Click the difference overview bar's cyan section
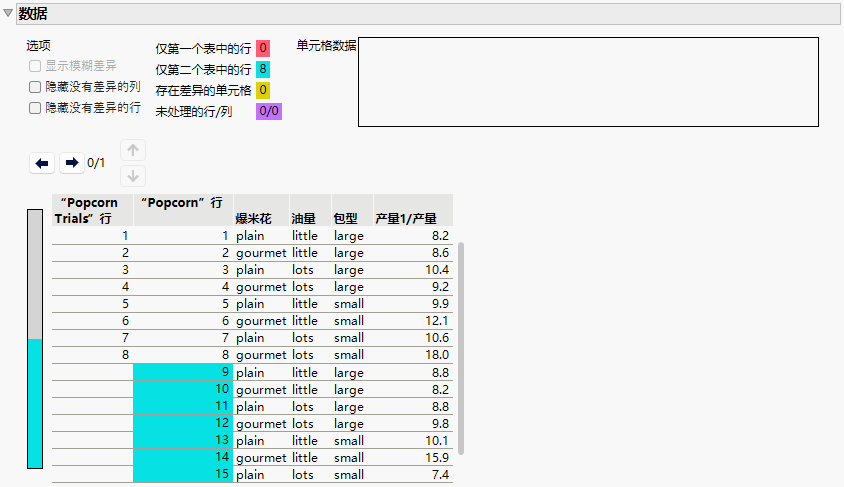844x487 pixels. pos(35,404)
